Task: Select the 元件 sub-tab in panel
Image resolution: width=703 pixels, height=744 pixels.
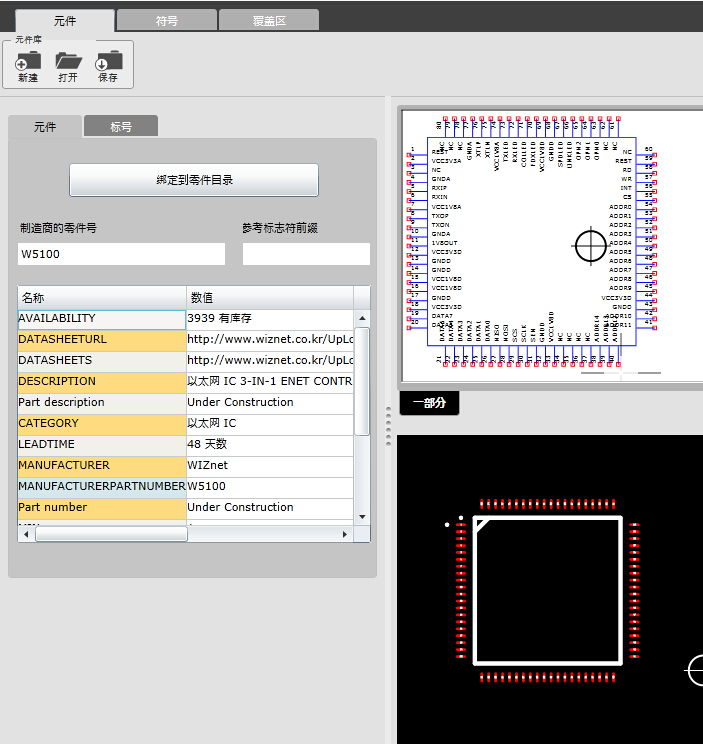Action: point(45,126)
